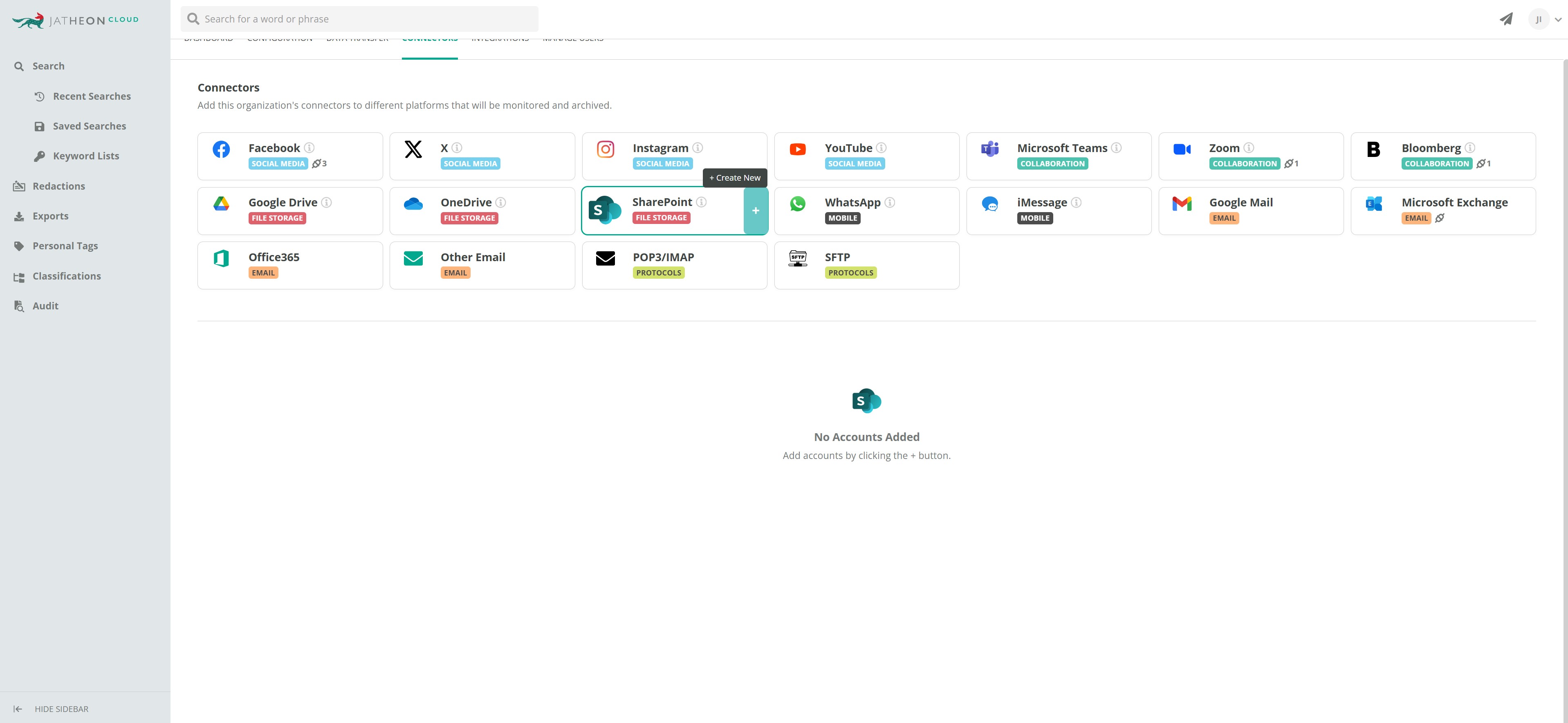This screenshot has width=1568, height=723.
Task: Click the Other Email envelope icon
Action: [413, 259]
